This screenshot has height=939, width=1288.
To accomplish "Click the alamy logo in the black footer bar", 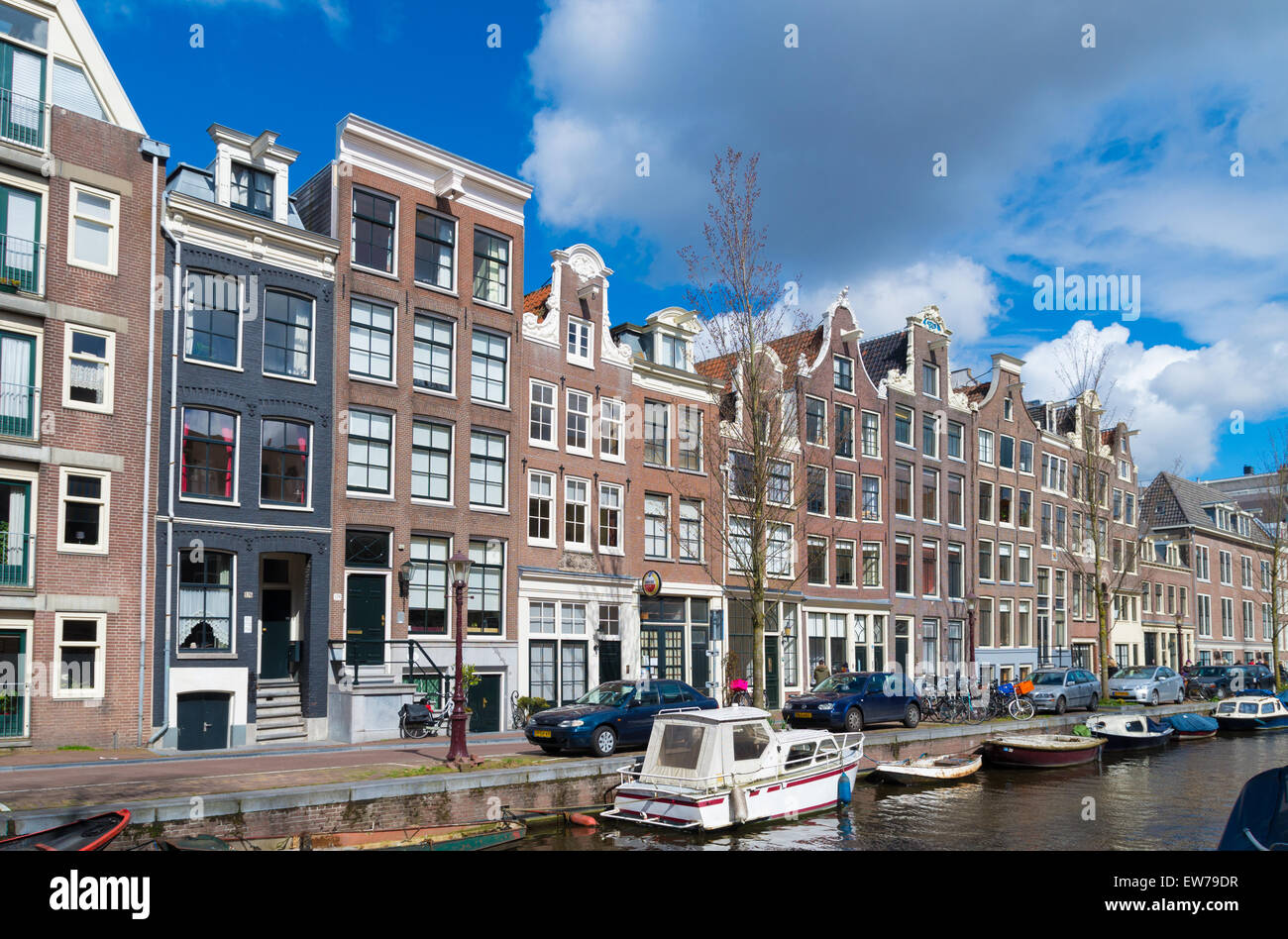I will coord(99,893).
